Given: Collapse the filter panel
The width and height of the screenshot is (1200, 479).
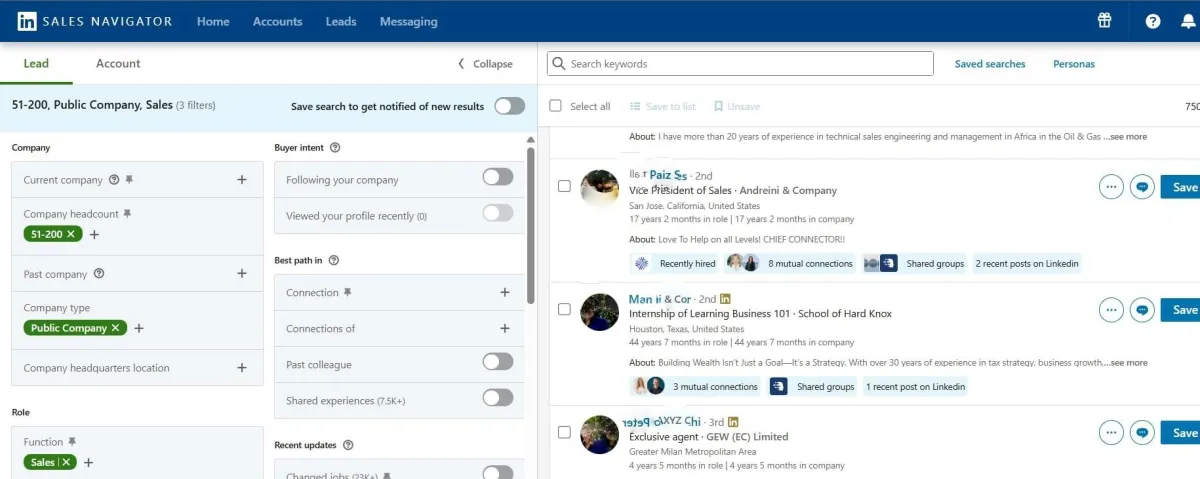Looking at the screenshot, I should point(485,64).
